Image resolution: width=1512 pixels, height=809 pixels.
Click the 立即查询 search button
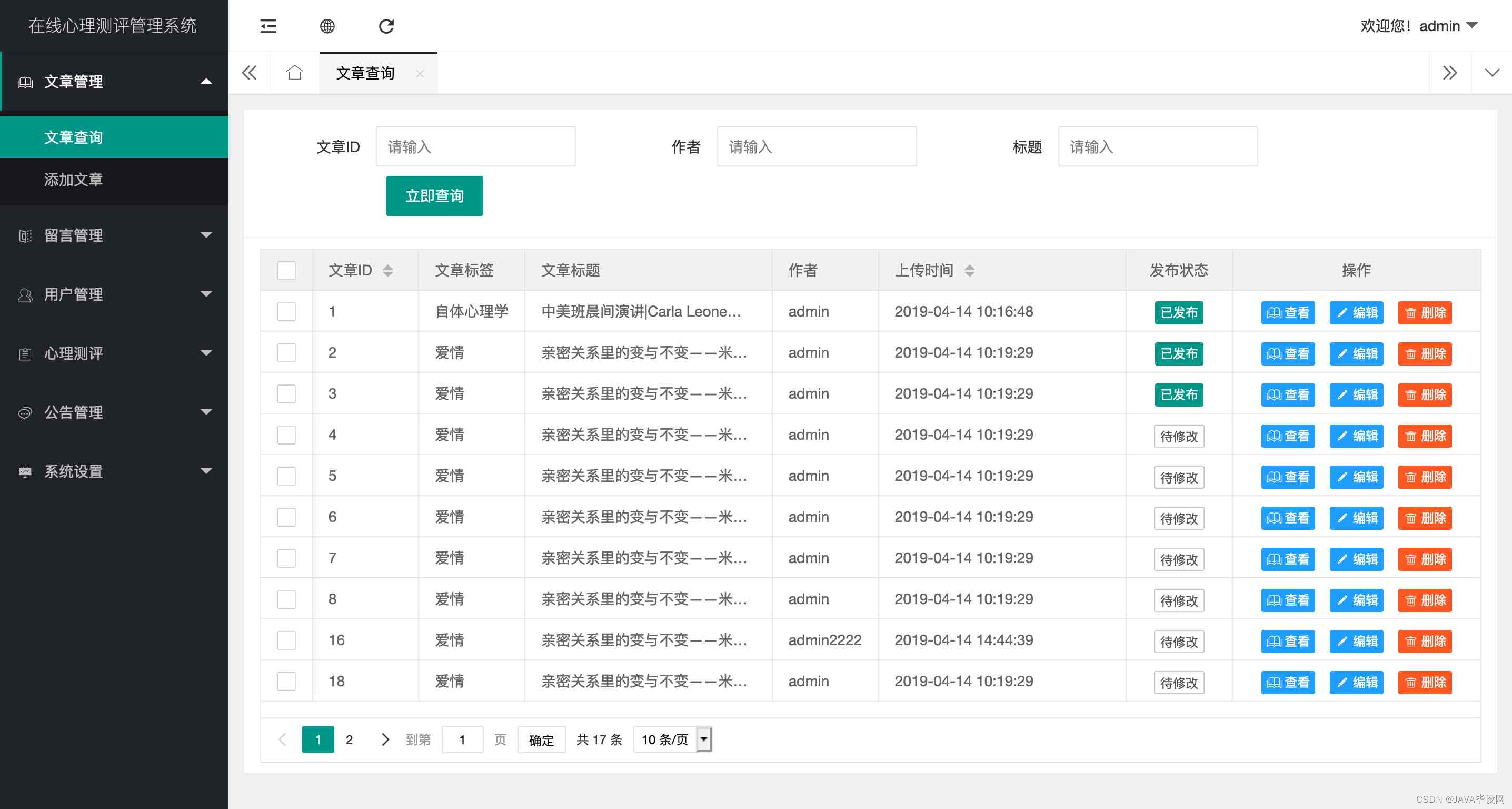(x=434, y=195)
